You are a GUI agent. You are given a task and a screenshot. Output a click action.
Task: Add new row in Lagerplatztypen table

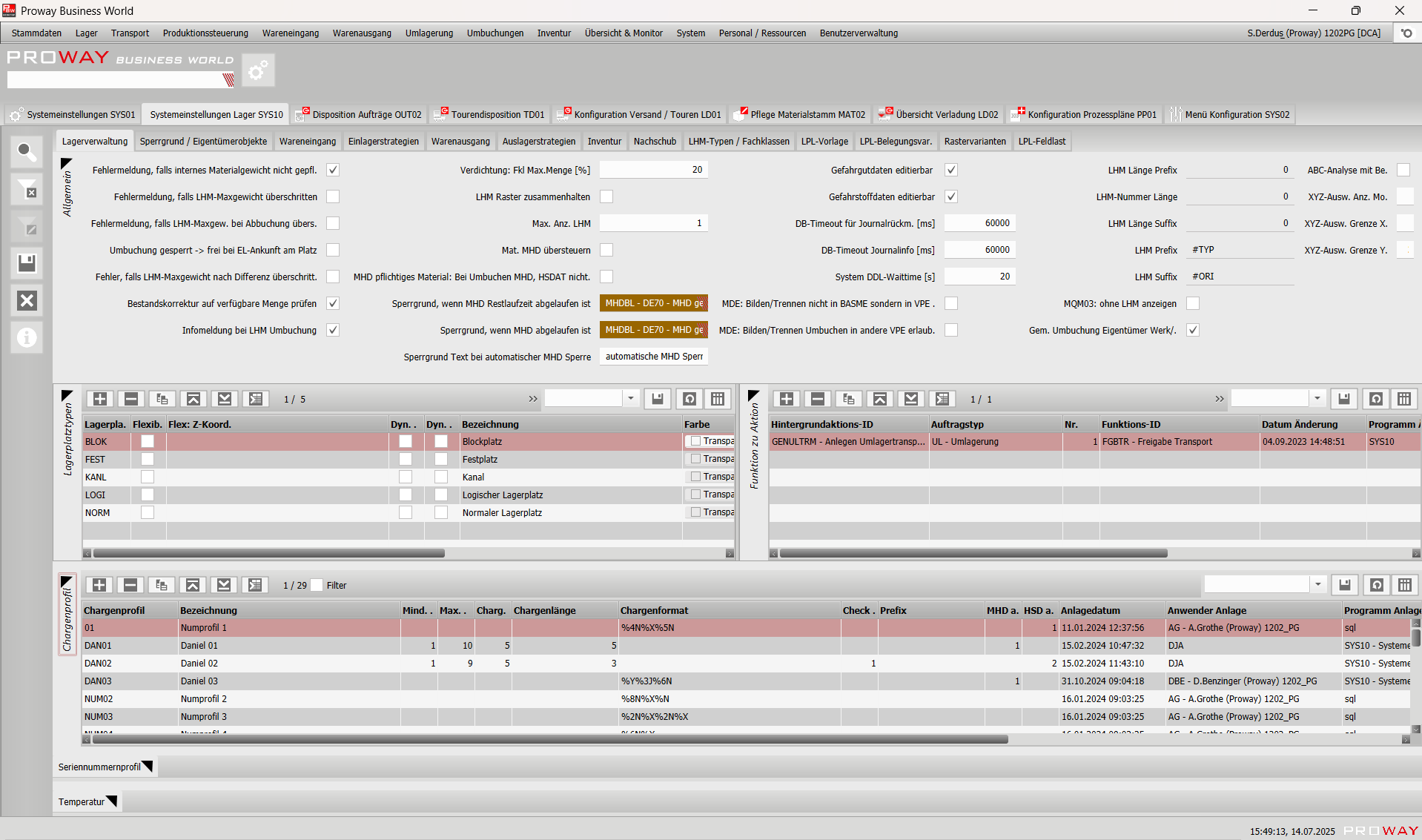tap(100, 399)
